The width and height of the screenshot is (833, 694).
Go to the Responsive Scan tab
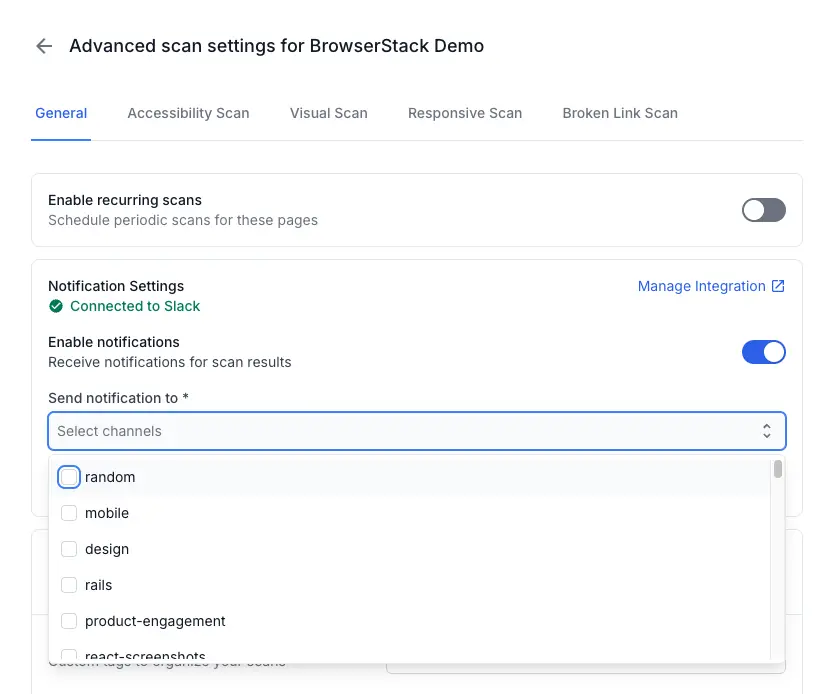464,113
